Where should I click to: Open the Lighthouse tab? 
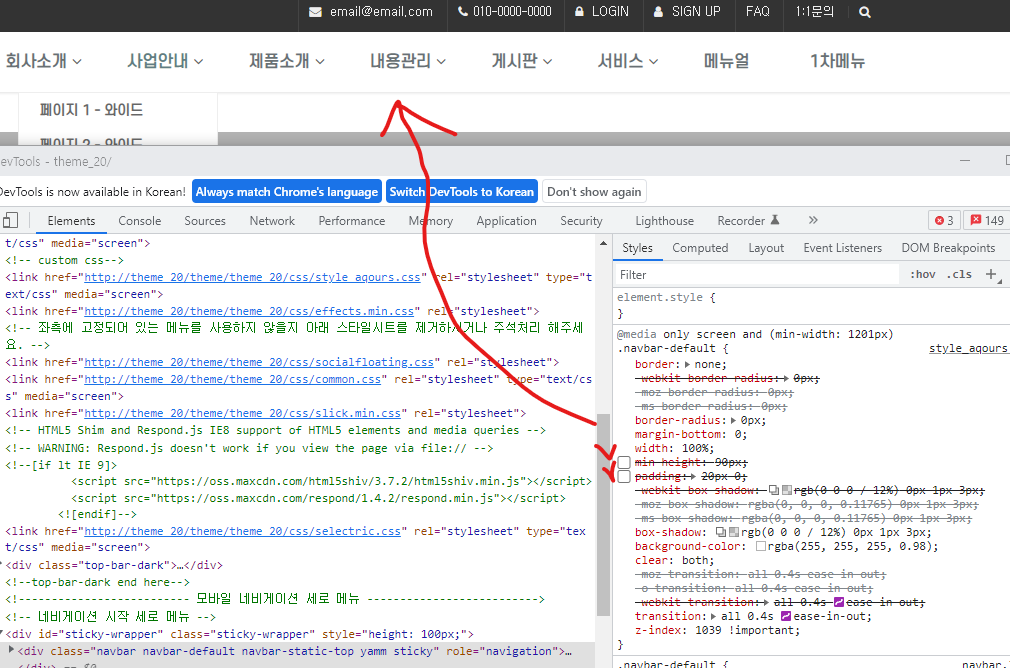pos(664,221)
